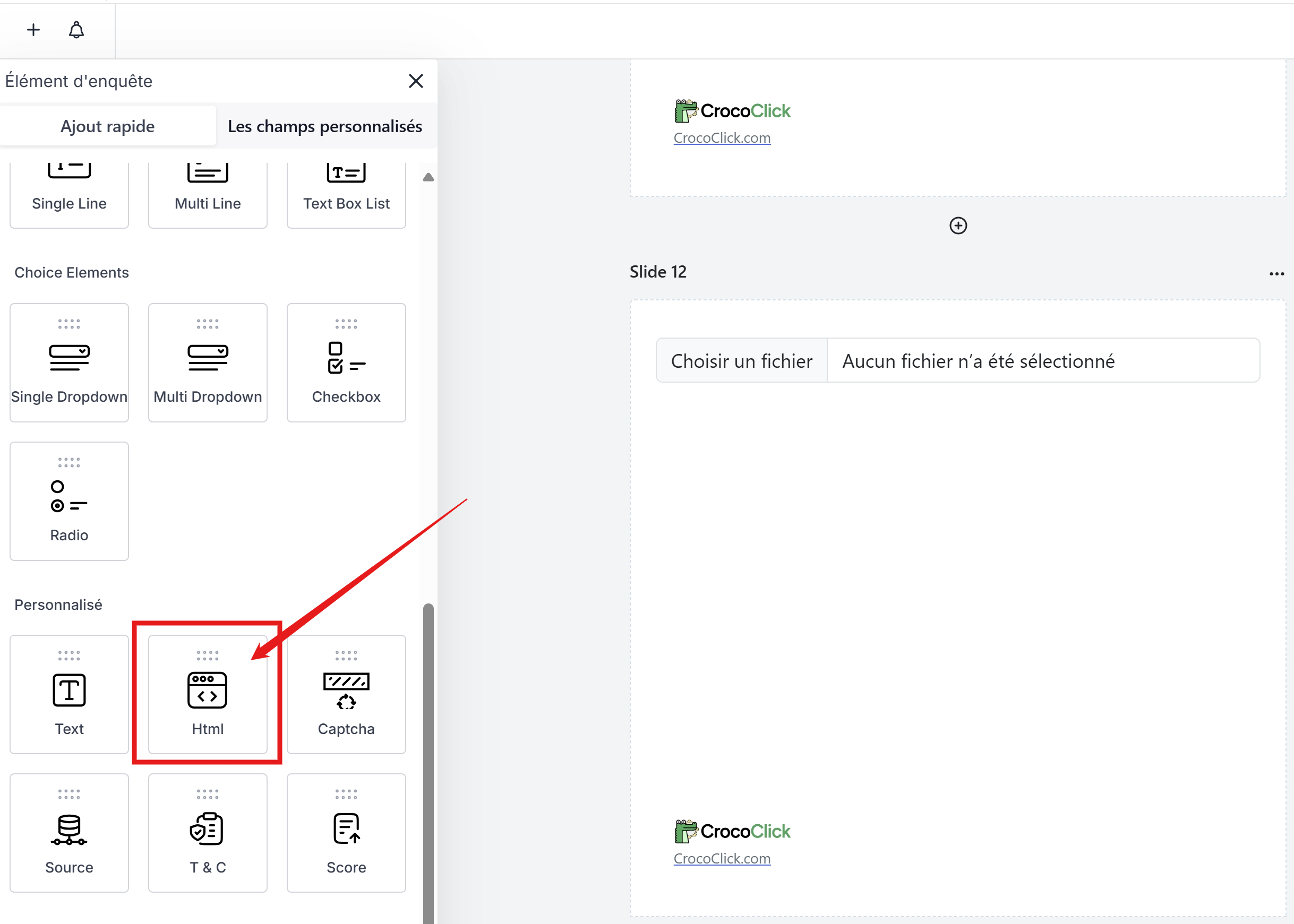The image size is (1294, 924).
Task: Click the notification bell icon
Action: tap(76, 30)
